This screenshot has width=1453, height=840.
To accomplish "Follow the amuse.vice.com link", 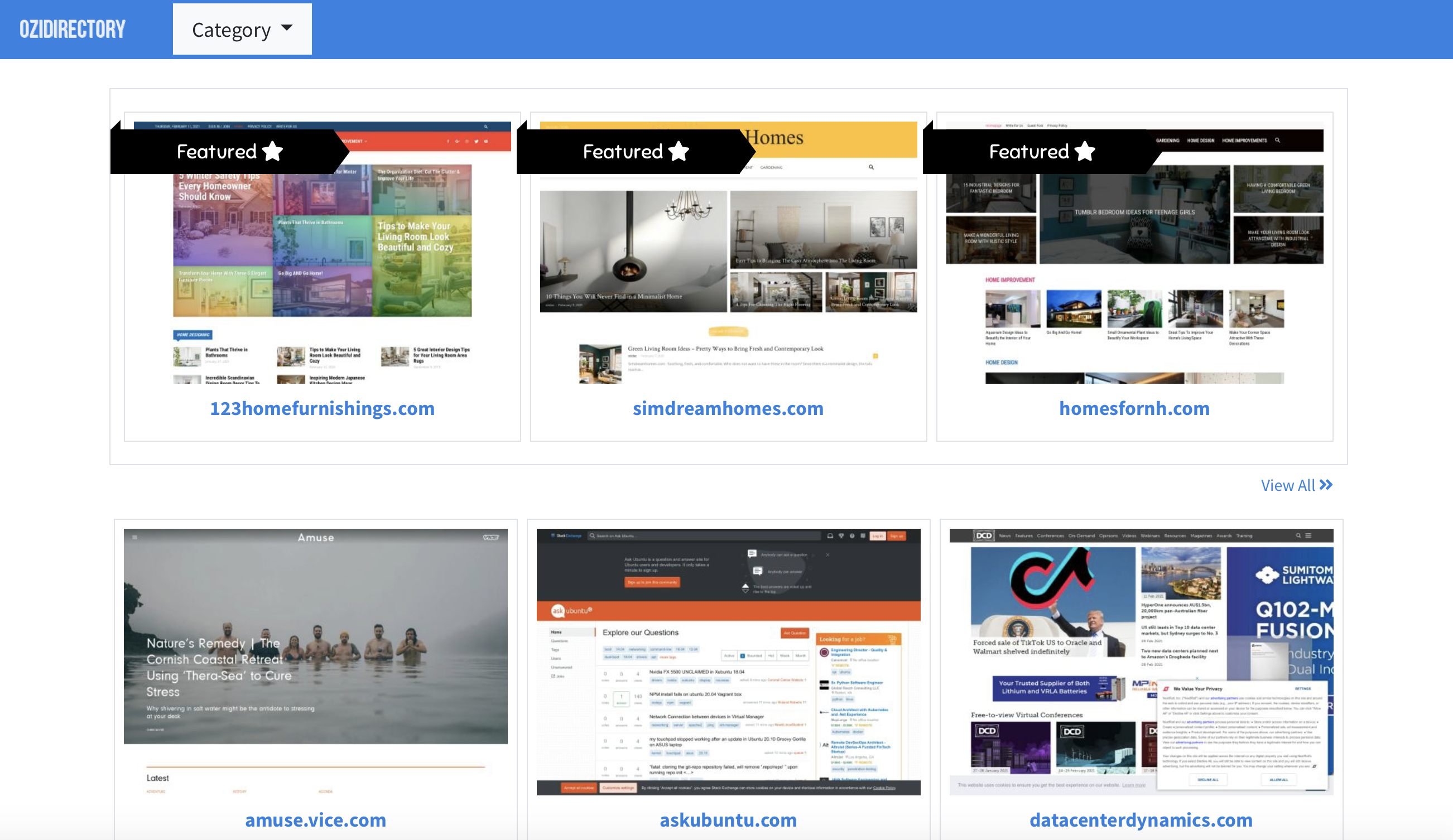I will pos(316,820).
